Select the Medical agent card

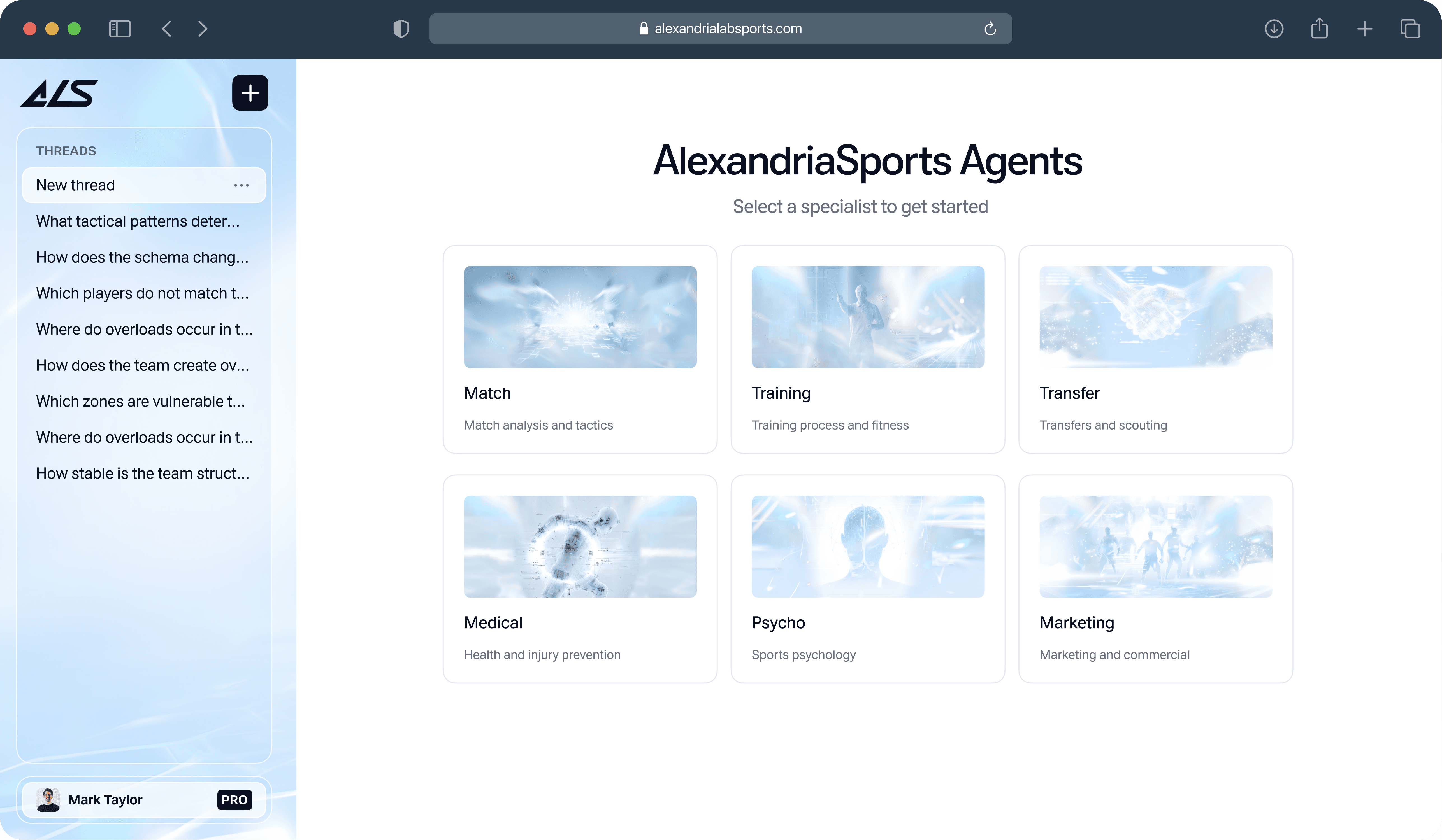[x=580, y=579]
